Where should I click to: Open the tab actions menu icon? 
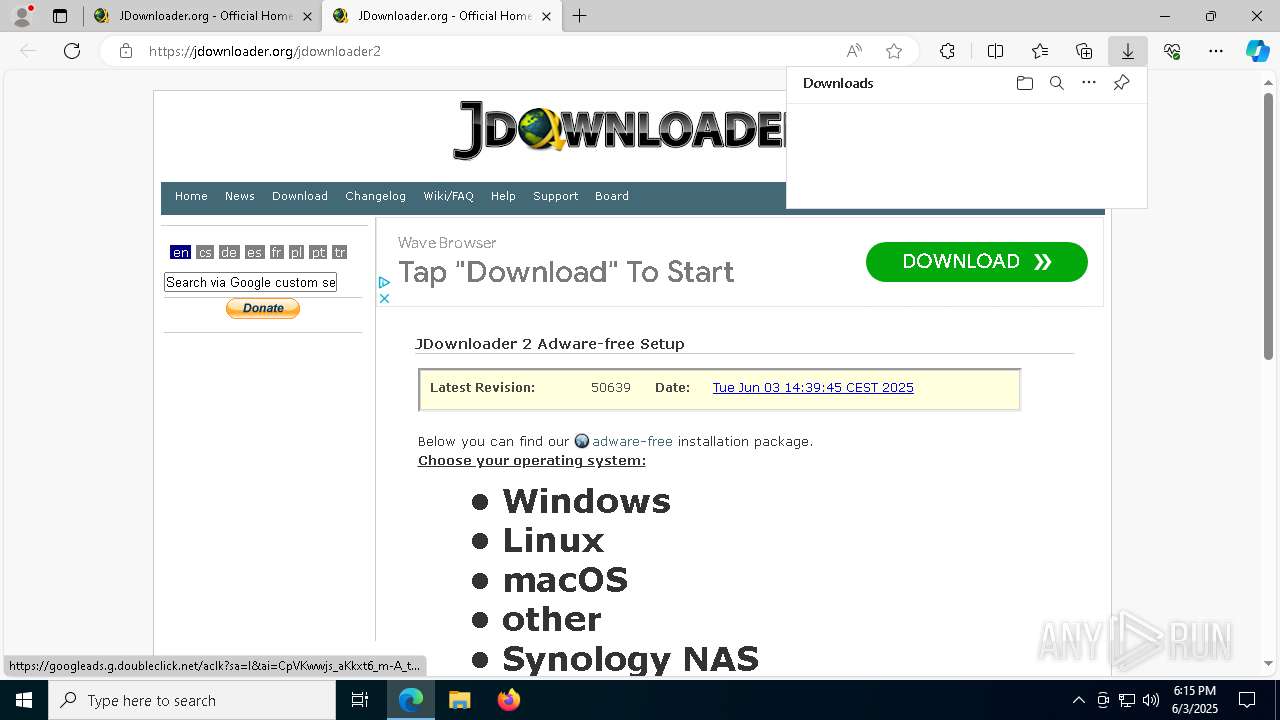(60, 16)
